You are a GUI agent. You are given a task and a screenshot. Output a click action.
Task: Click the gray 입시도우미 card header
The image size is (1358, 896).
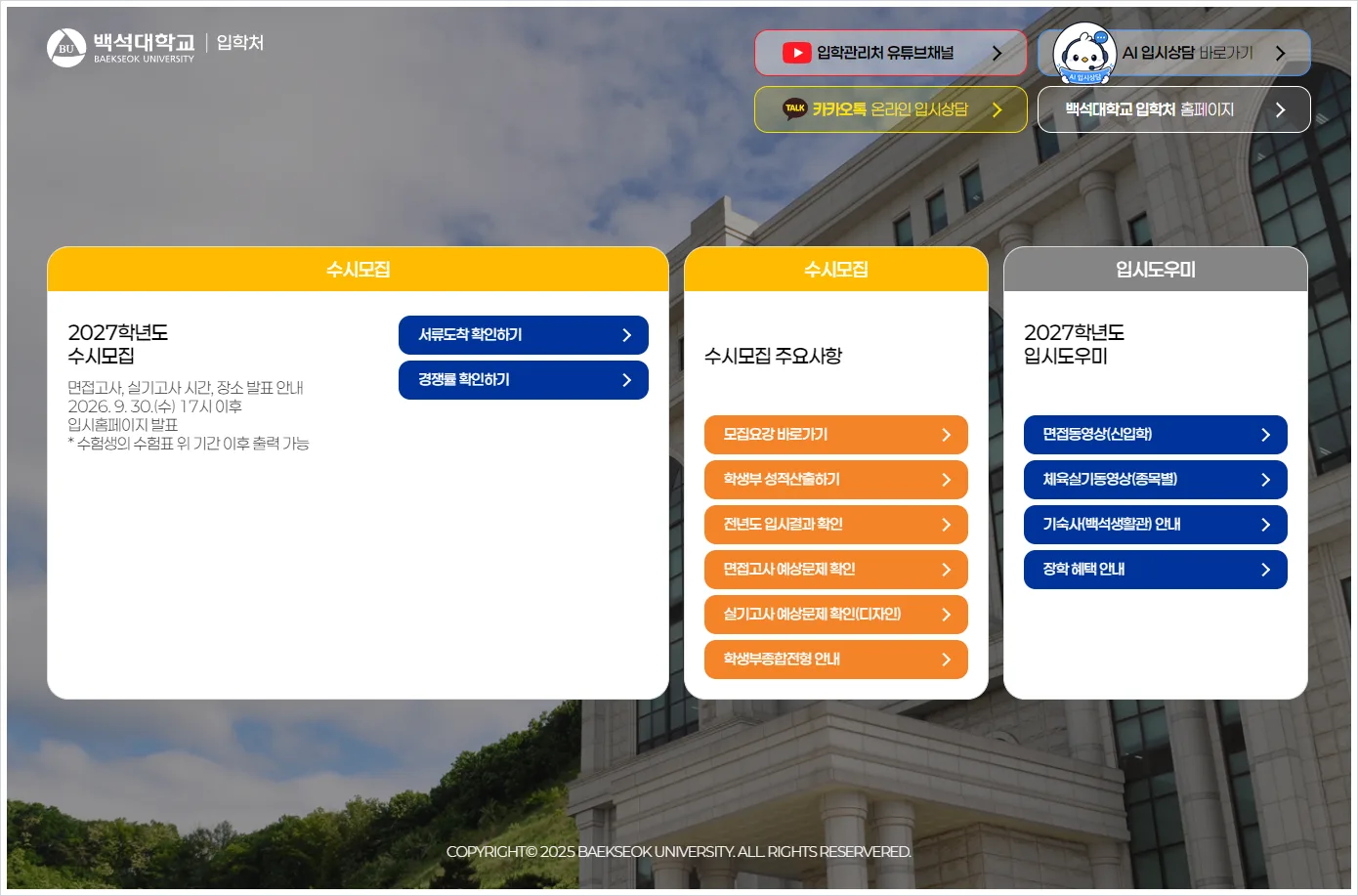(x=1156, y=269)
